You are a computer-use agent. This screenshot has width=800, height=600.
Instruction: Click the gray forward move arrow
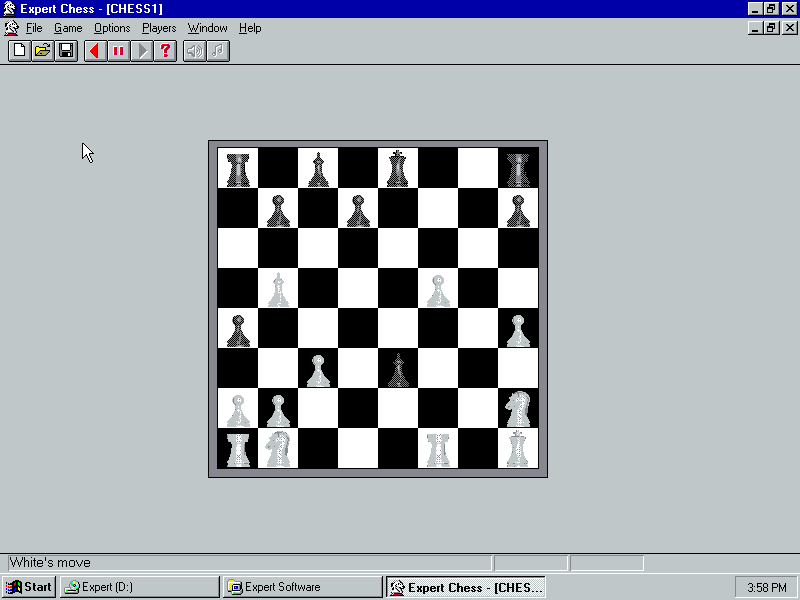[x=142, y=51]
